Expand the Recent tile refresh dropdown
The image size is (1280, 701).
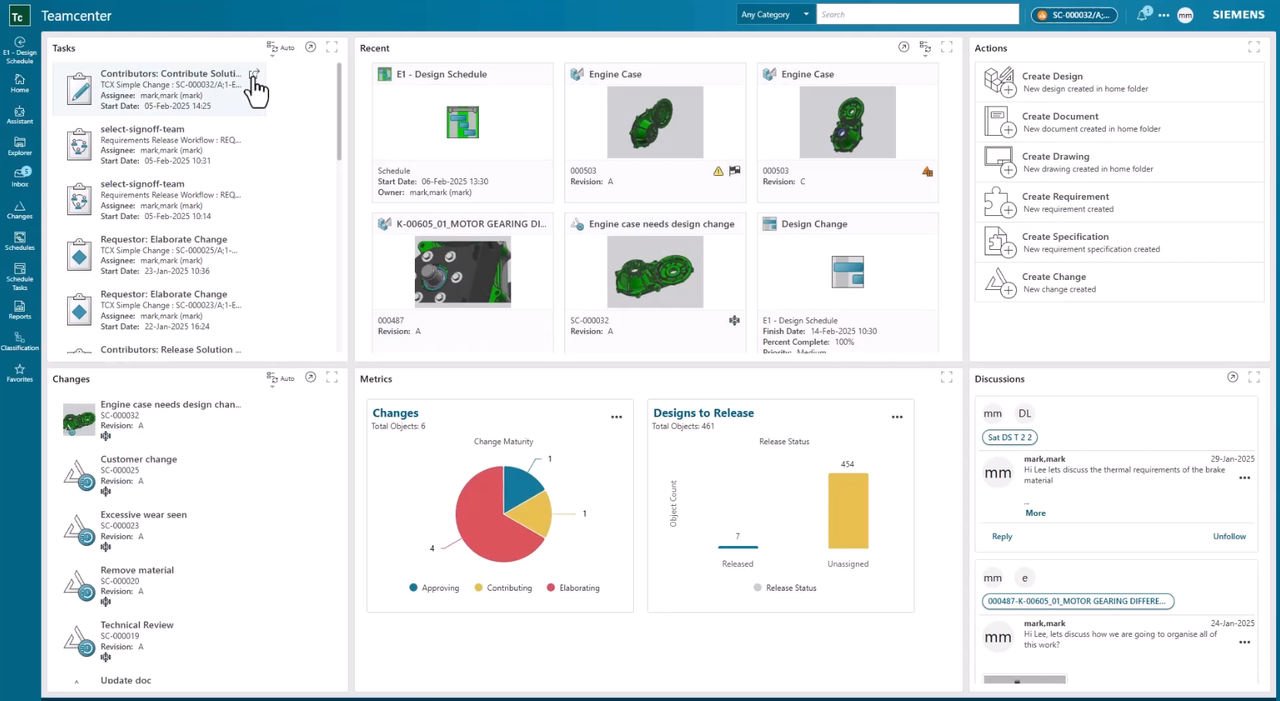pos(925,48)
